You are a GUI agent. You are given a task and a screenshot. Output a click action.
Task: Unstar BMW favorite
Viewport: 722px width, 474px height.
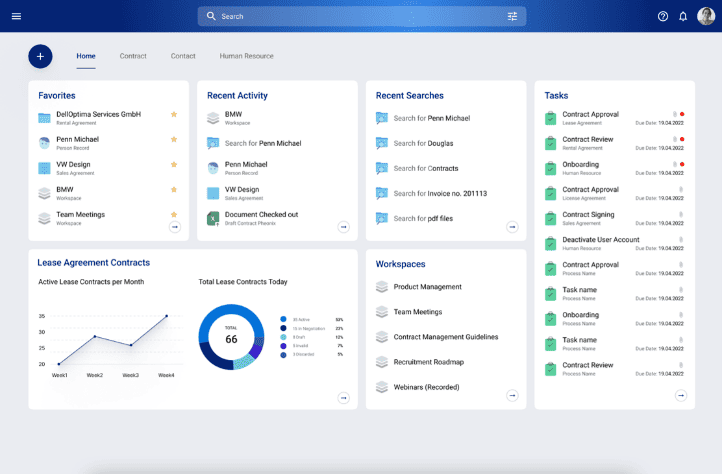174,189
